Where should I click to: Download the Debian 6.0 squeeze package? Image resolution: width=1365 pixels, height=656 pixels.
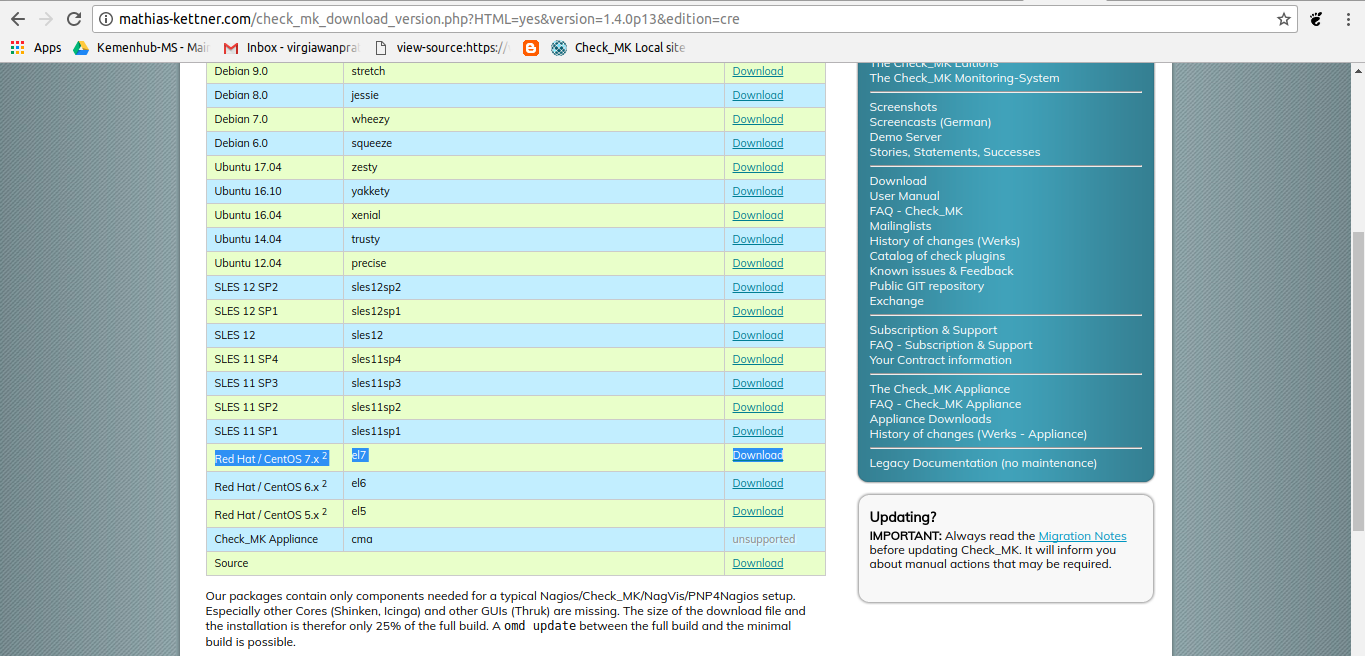(x=757, y=143)
